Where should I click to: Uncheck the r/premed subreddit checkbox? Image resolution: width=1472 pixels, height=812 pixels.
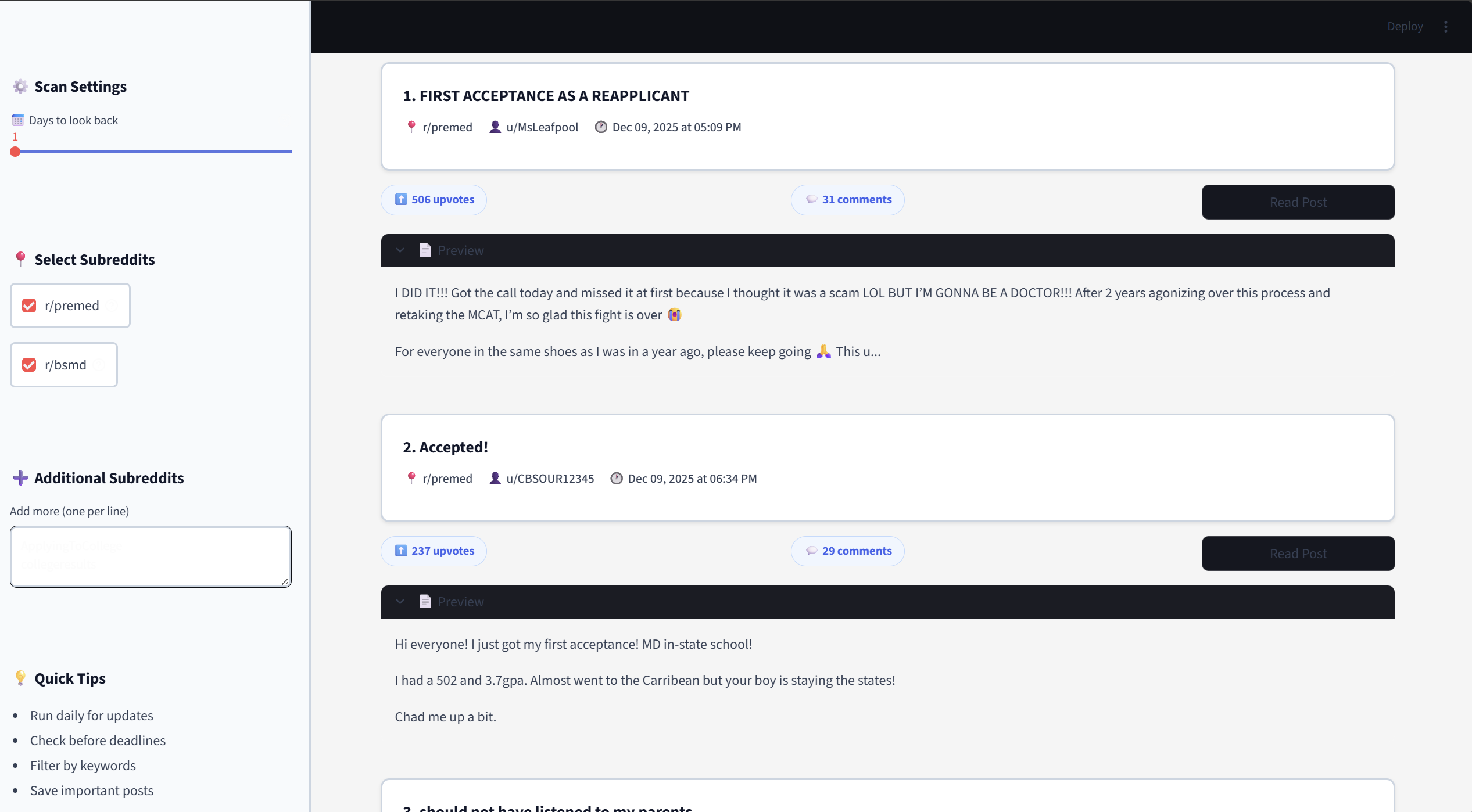[x=28, y=305]
